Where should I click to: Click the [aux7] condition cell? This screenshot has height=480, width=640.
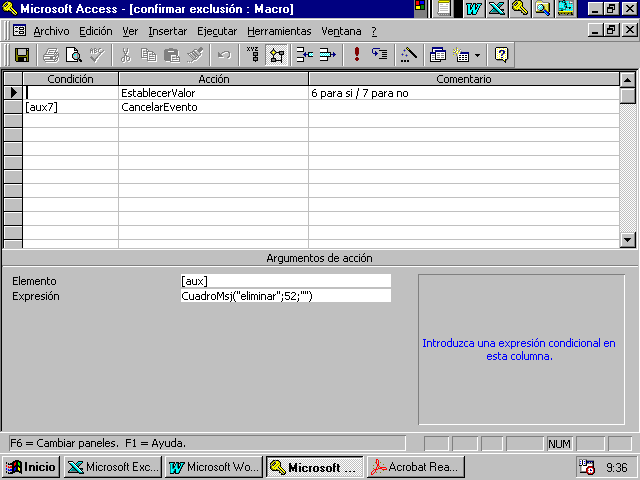(70, 107)
